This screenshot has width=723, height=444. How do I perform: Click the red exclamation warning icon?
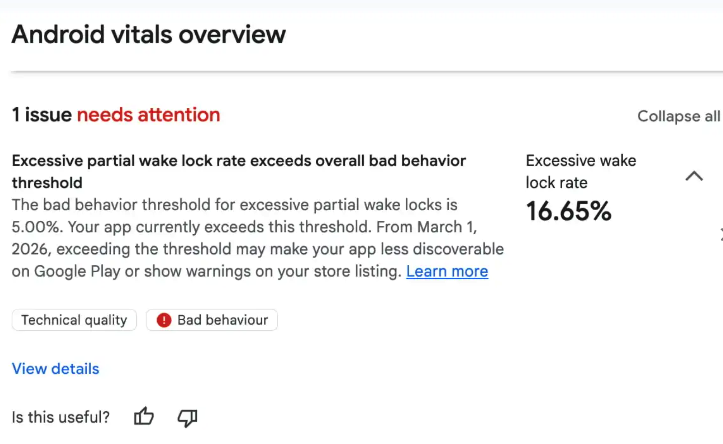164,320
